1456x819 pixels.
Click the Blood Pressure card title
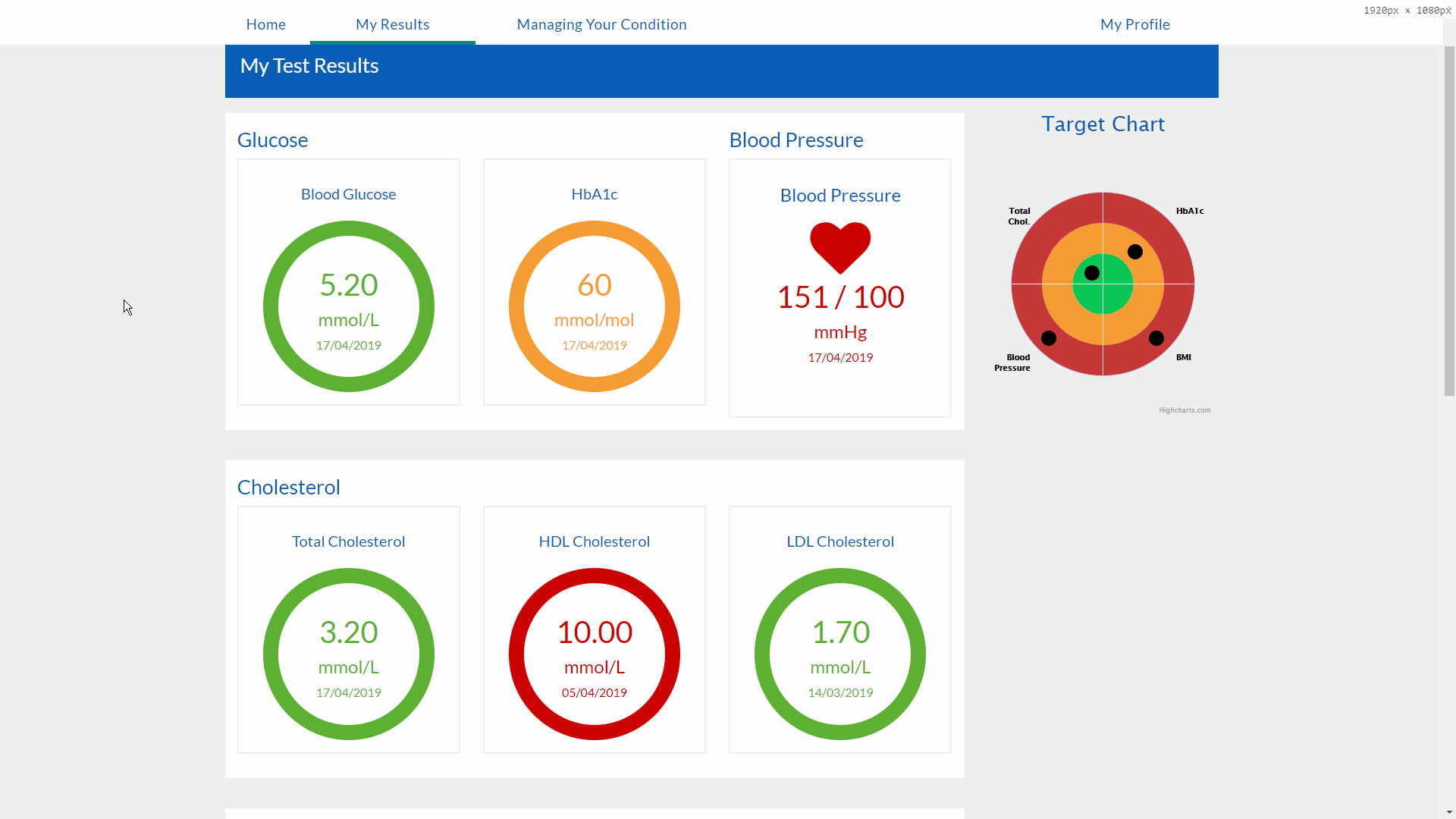tap(840, 196)
